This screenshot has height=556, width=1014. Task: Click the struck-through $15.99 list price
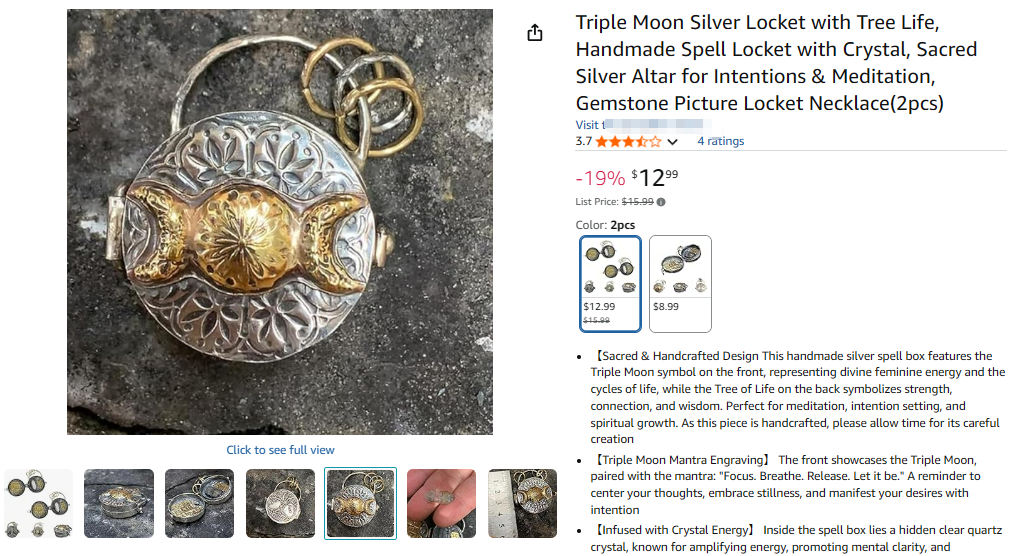click(x=637, y=202)
